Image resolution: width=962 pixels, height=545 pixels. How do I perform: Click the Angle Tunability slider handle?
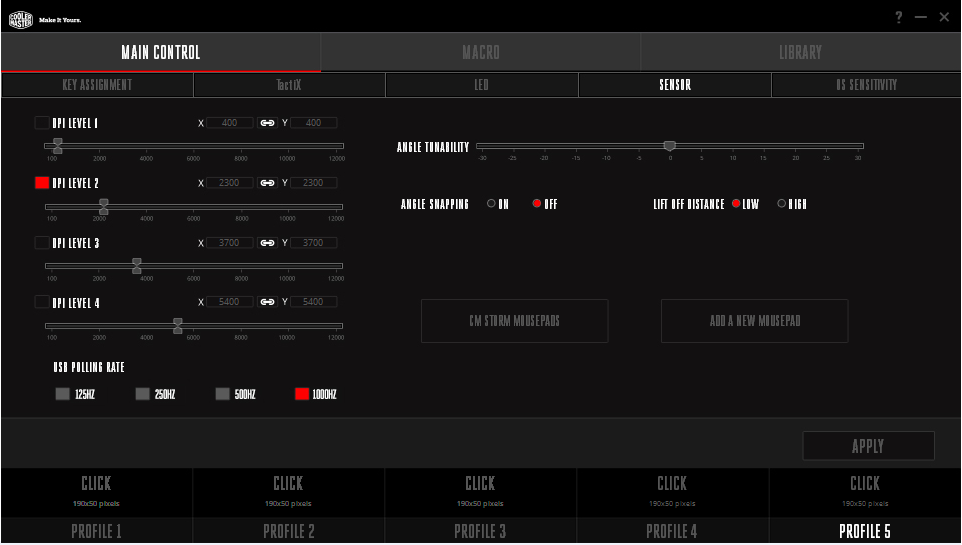[x=670, y=146]
